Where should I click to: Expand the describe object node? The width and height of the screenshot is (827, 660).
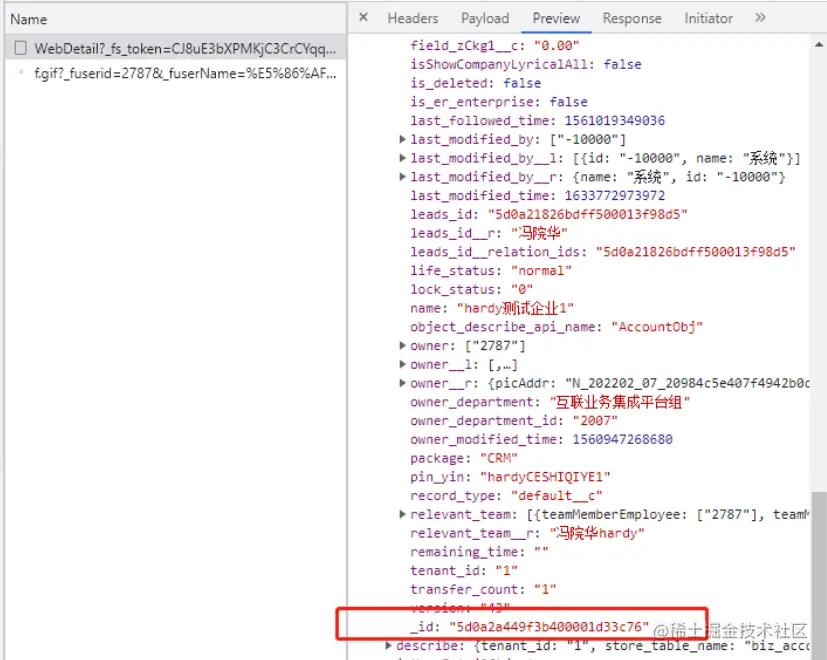[389, 645]
